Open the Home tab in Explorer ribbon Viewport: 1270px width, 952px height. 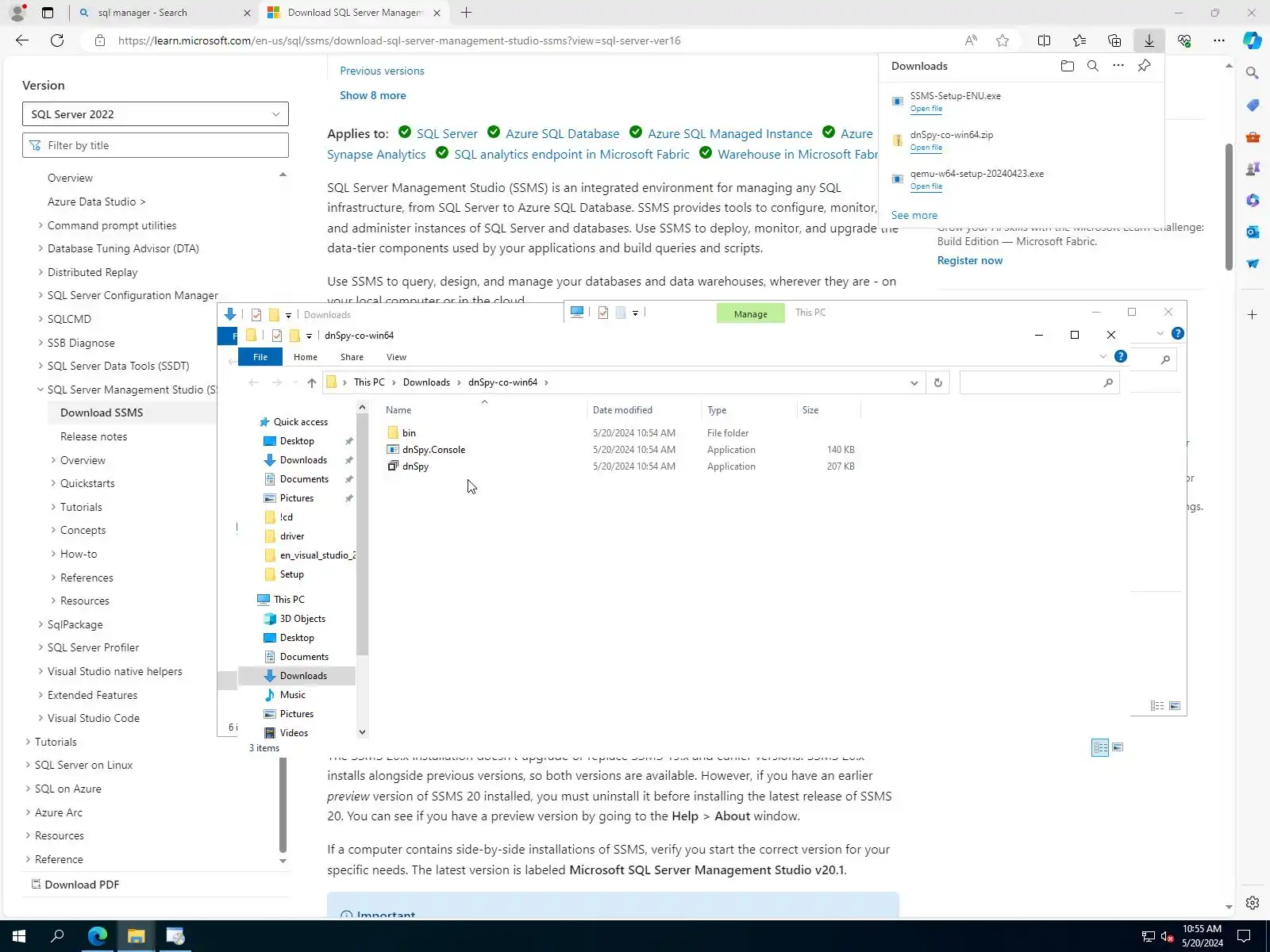[306, 357]
